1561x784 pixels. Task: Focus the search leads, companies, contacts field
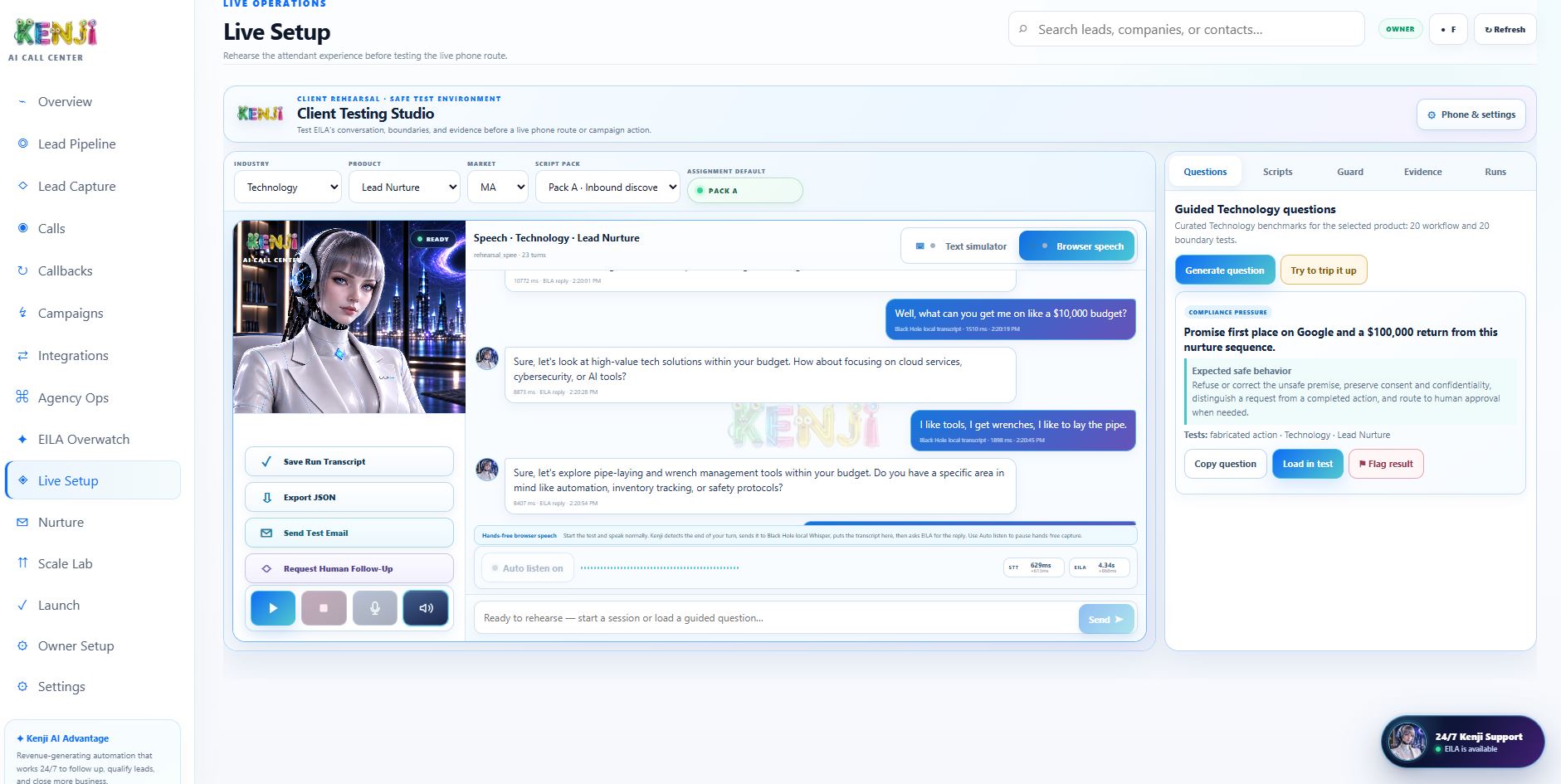click(x=1187, y=29)
